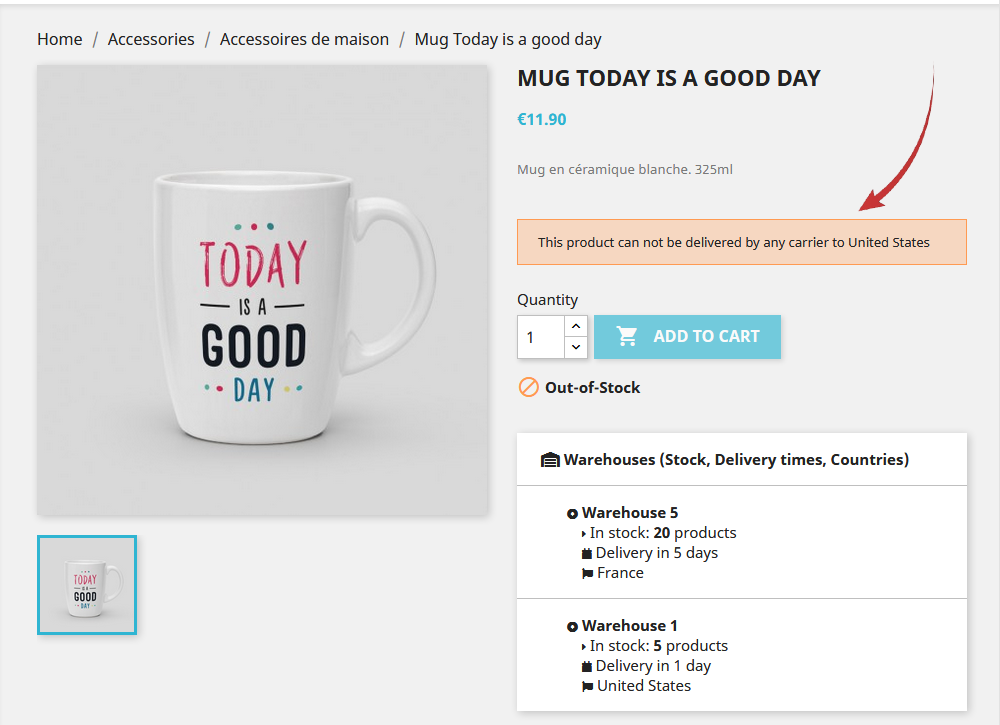Click the France flag icon
Viewport: 1000px width, 725px height.
tap(587, 574)
